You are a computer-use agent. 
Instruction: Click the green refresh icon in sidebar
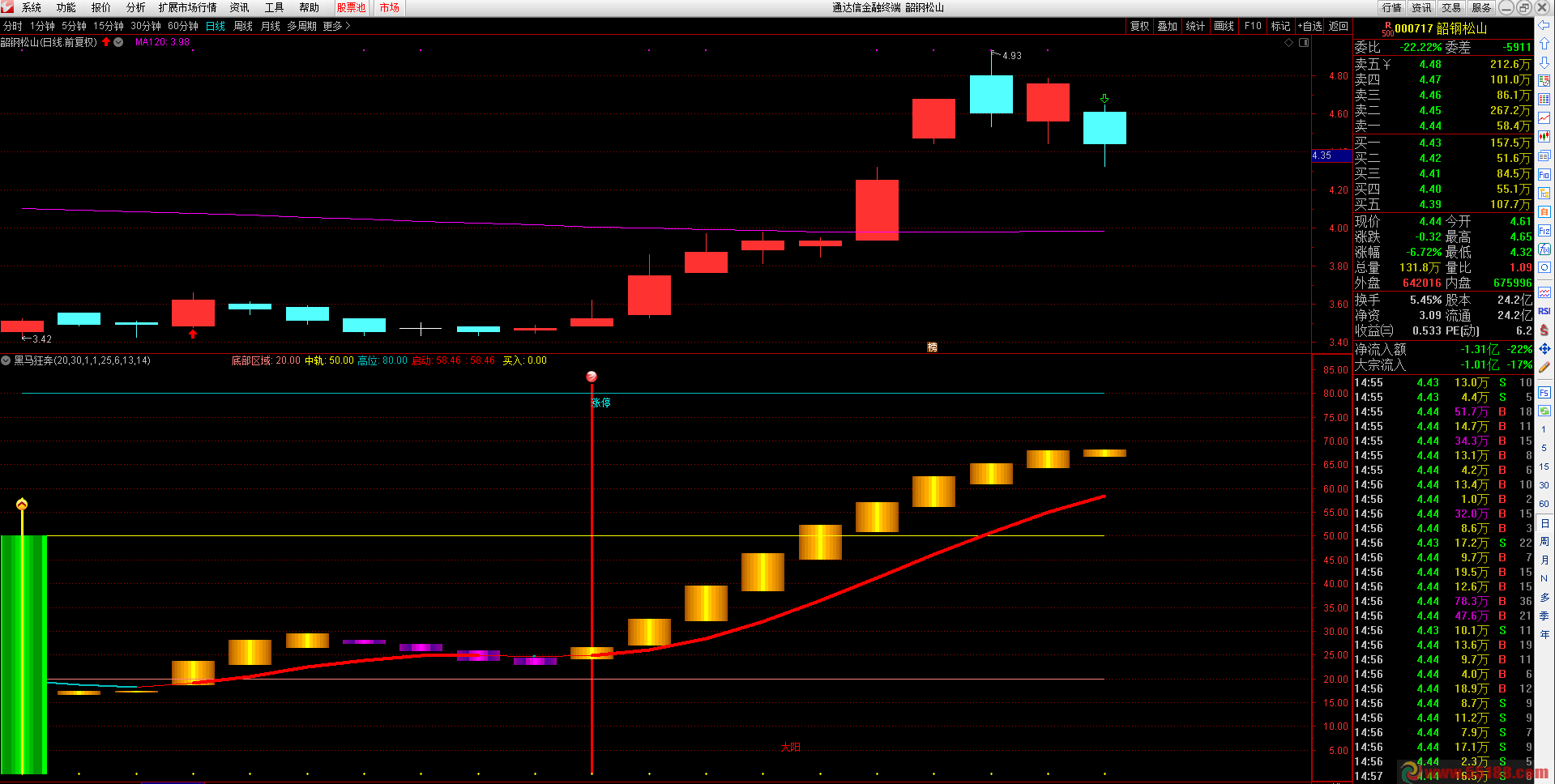[x=1544, y=411]
